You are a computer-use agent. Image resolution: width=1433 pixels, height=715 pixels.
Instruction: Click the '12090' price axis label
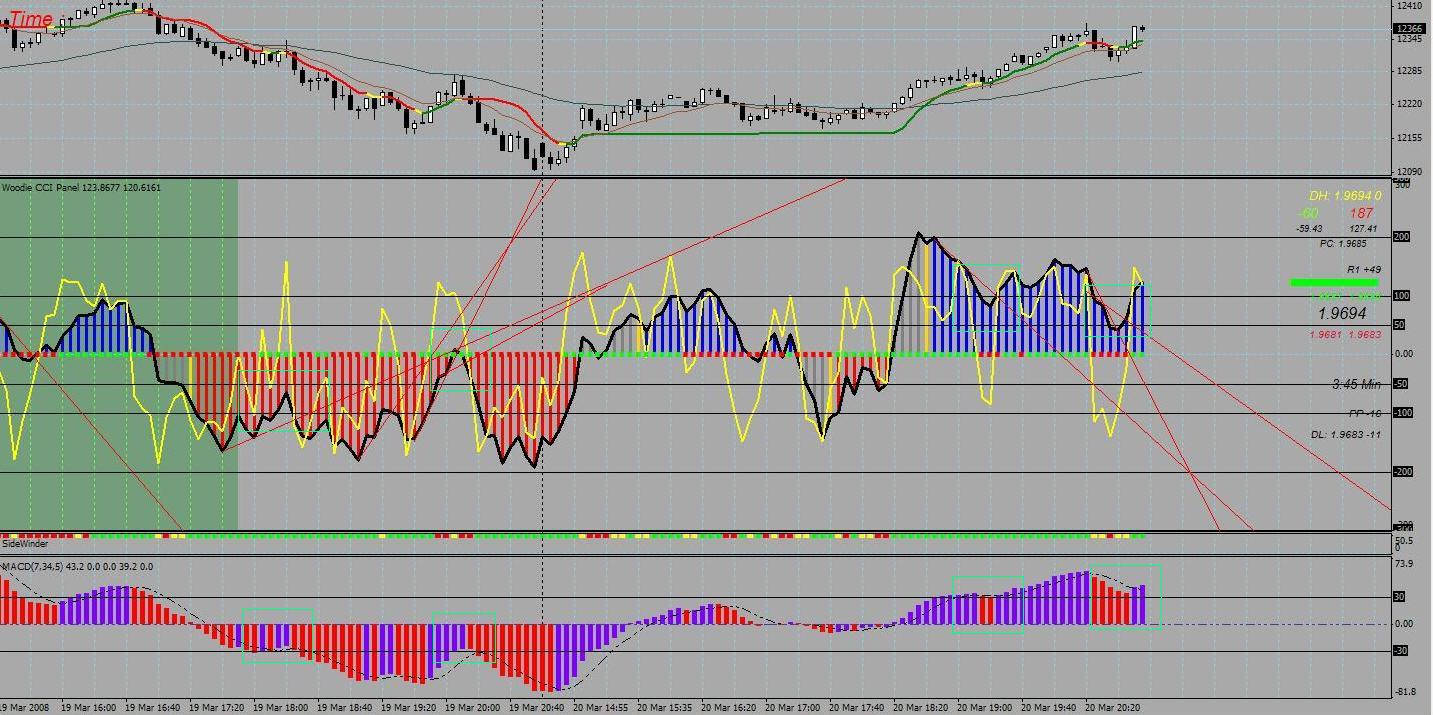click(1409, 172)
